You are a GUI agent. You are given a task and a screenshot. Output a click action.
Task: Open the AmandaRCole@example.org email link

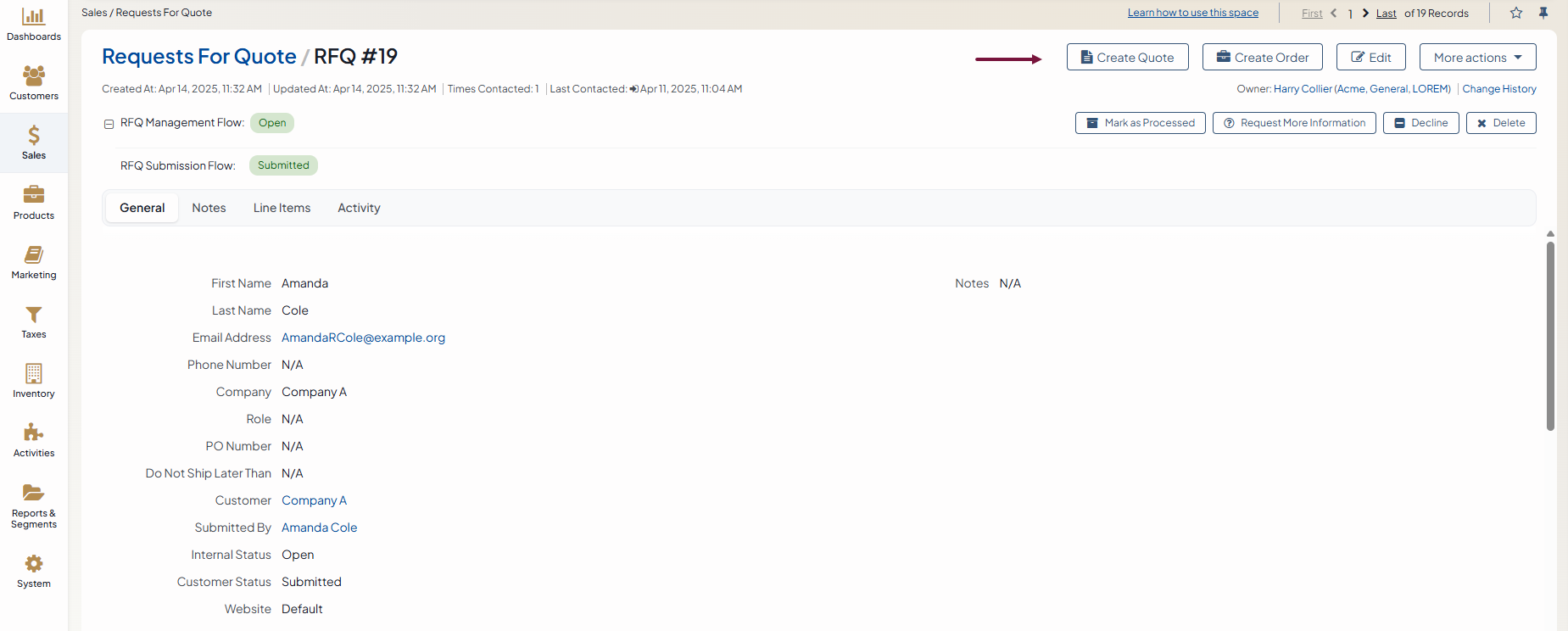click(x=363, y=338)
